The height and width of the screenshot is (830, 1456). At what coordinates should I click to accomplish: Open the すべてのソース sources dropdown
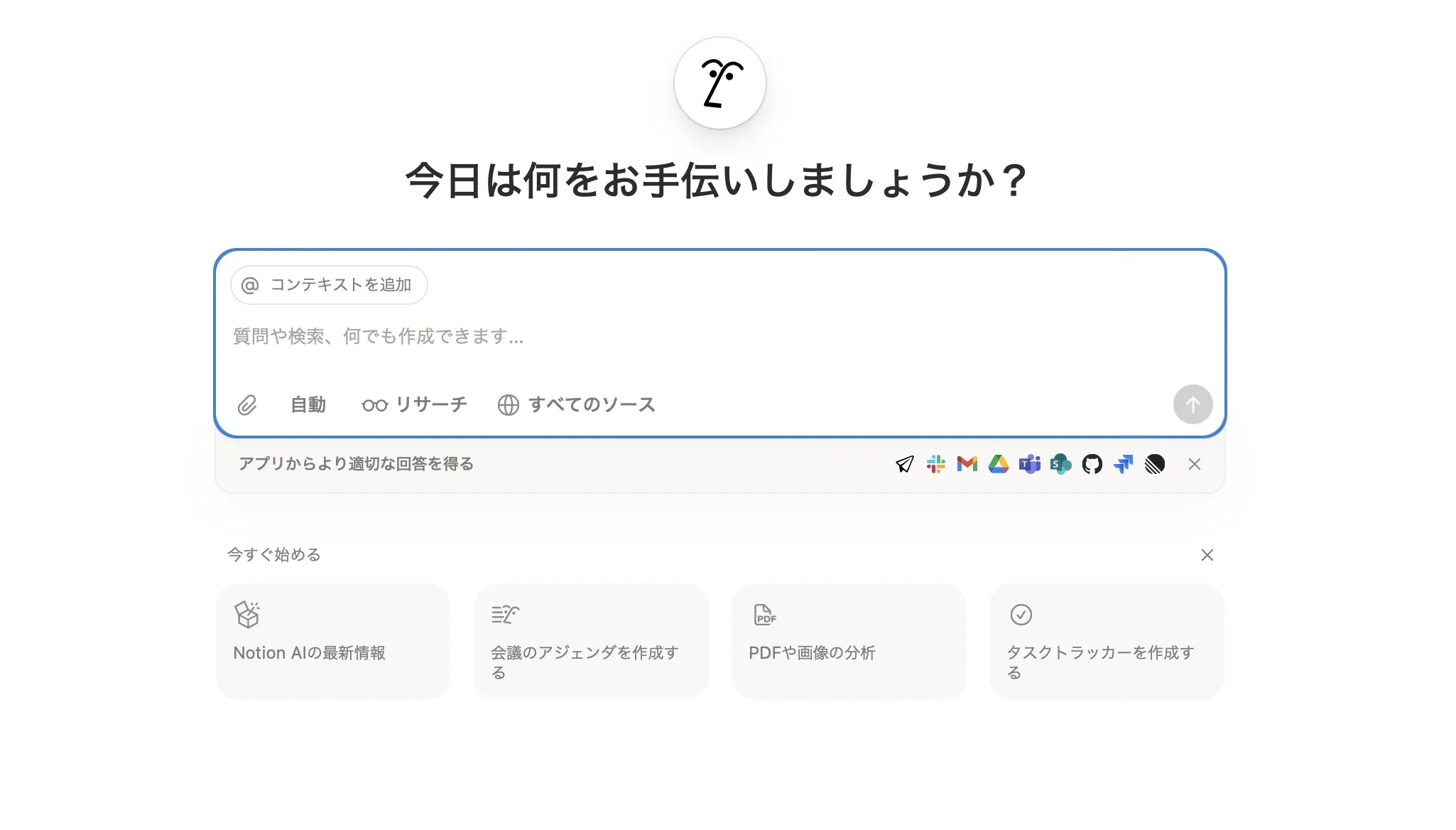[x=576, y=405]
